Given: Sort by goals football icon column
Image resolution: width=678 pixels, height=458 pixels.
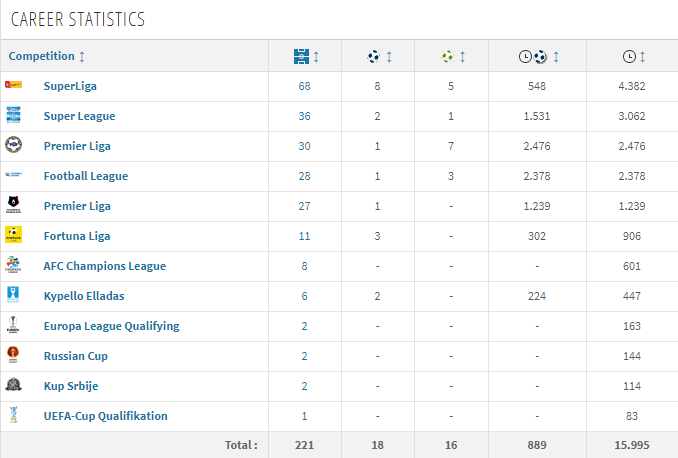Looking at the screenshot, I should (373, 57).
